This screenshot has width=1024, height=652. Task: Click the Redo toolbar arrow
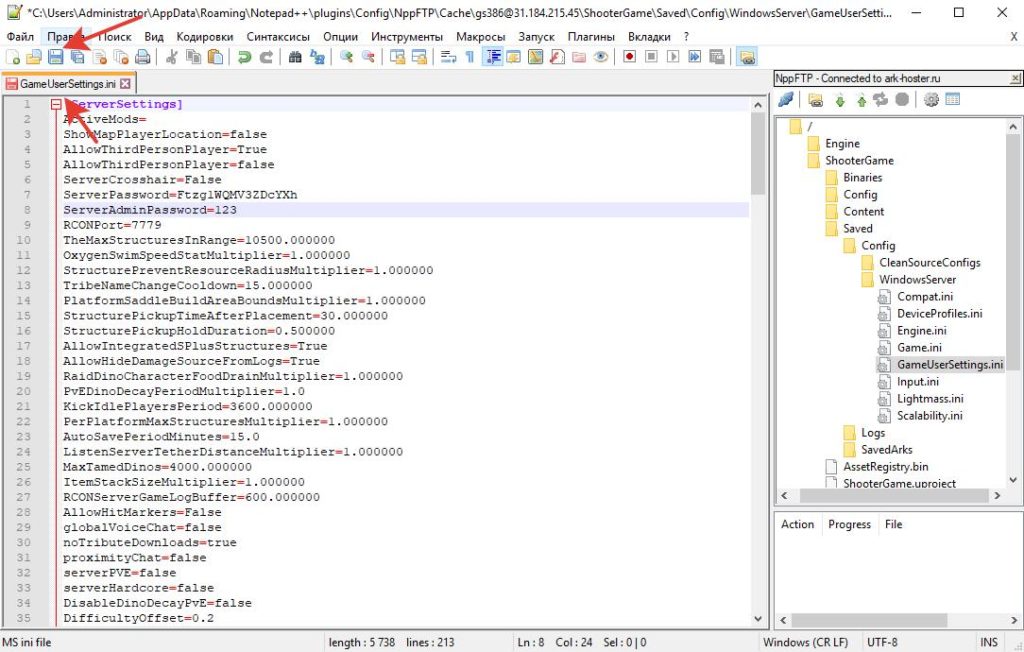click(266, 57)
